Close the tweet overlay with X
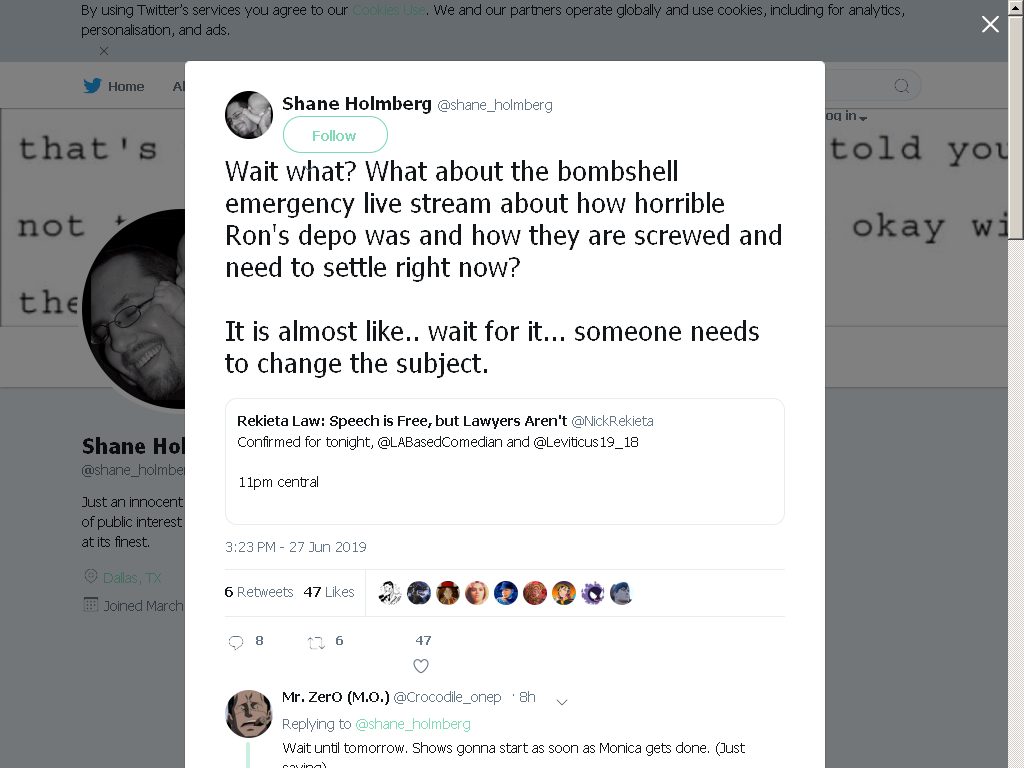1024x768 pixels. 990,24
